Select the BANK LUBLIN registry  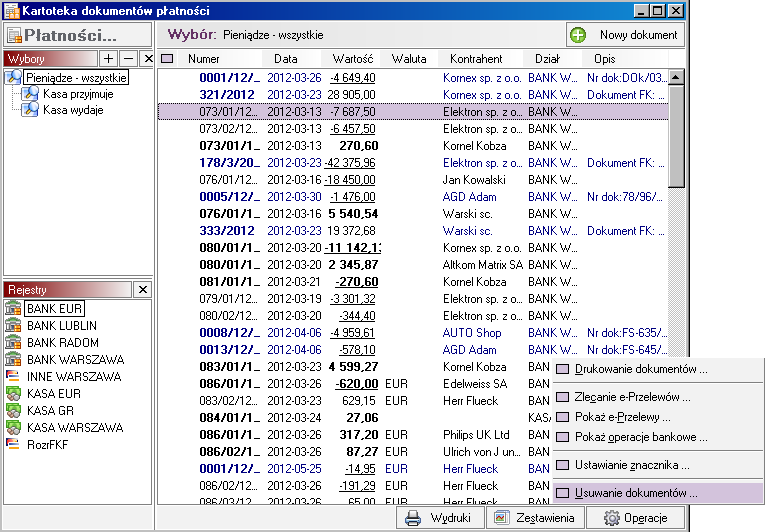[62, 326]
